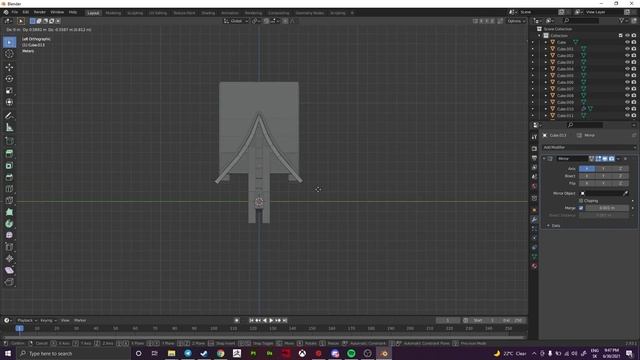Enable the Clipping checkbox

tap(581, 201)
